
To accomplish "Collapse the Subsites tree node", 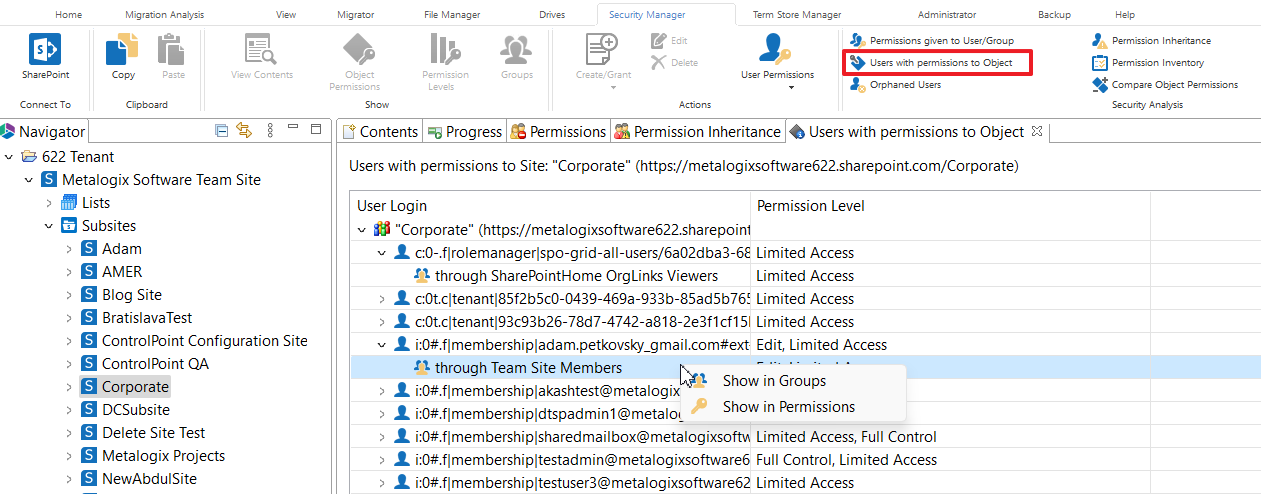I will pos(49,226).
